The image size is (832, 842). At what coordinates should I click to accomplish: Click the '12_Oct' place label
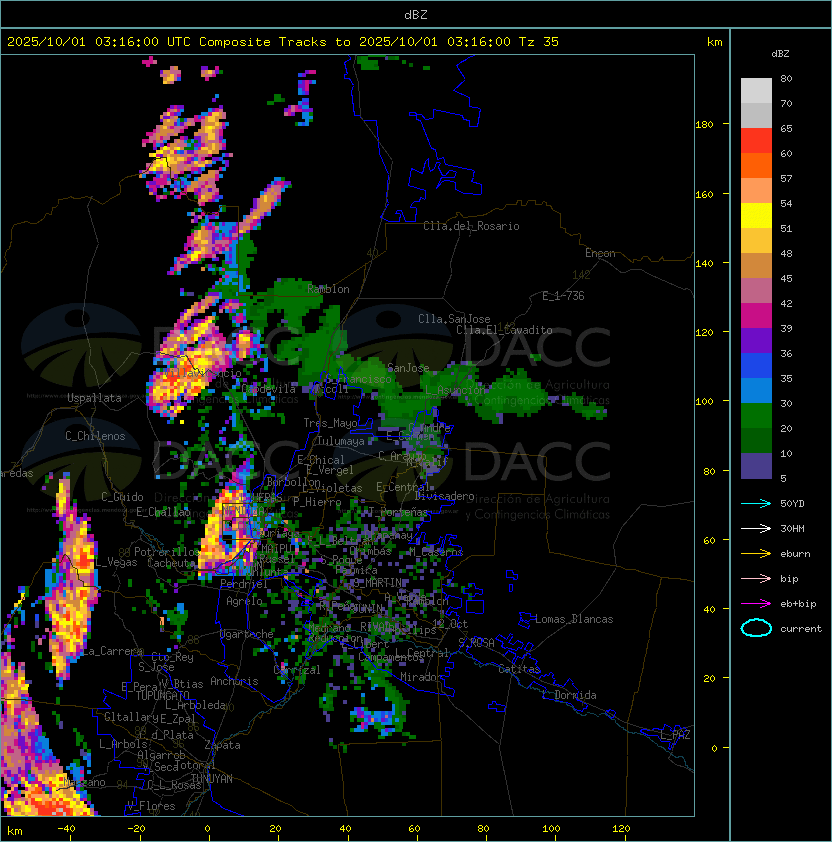(x=450, y=624)
